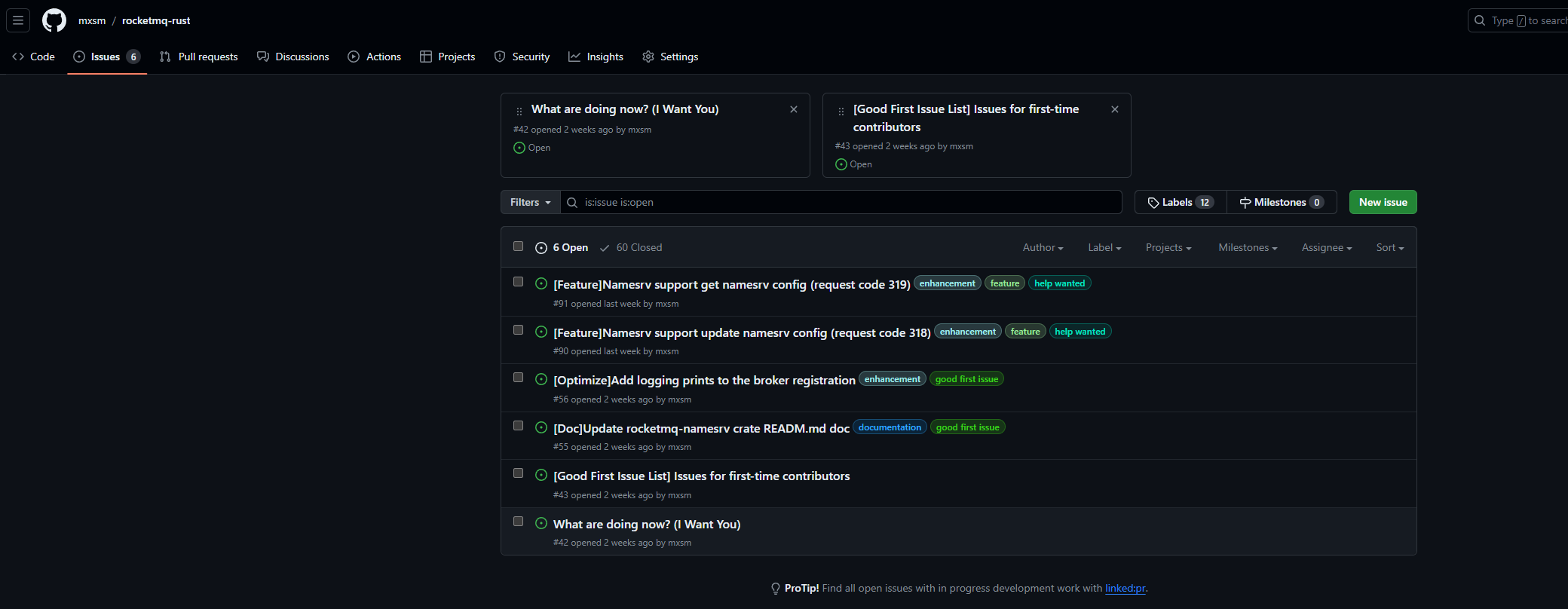Click open status icon of issue #43 row

(x=541, y=475)
